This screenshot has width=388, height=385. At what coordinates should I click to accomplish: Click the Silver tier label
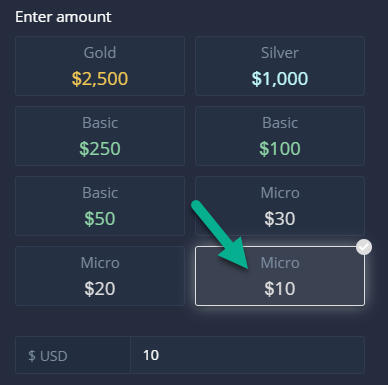coord(280,53)
